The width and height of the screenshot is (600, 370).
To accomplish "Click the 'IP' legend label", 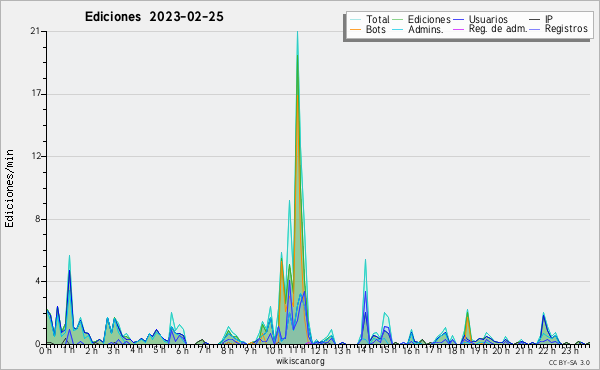I will click(x=549, y=19).
